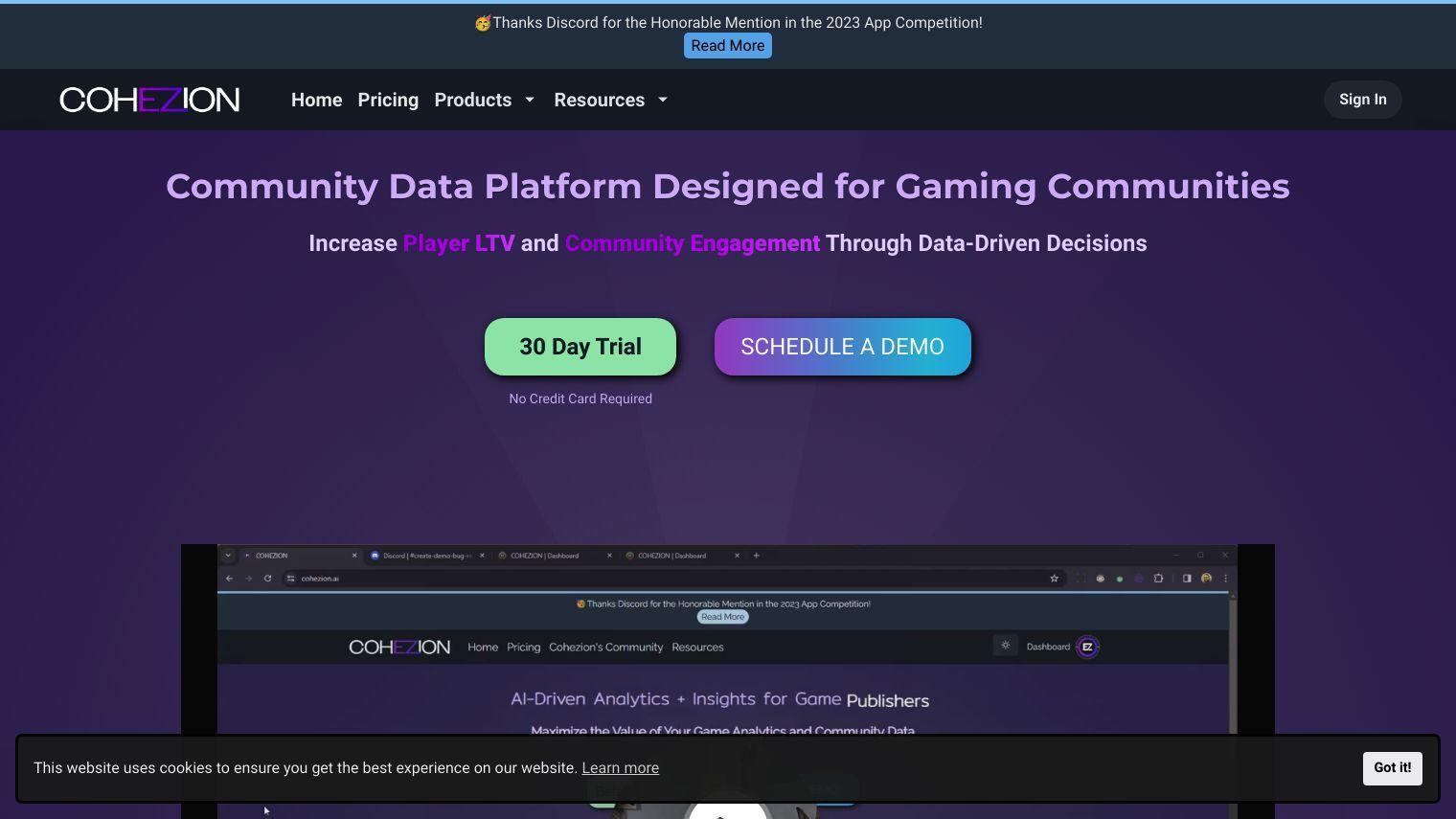1456x819 pixels.
Task: Click Read More in the announcement banner
Action: pos(728,46)
